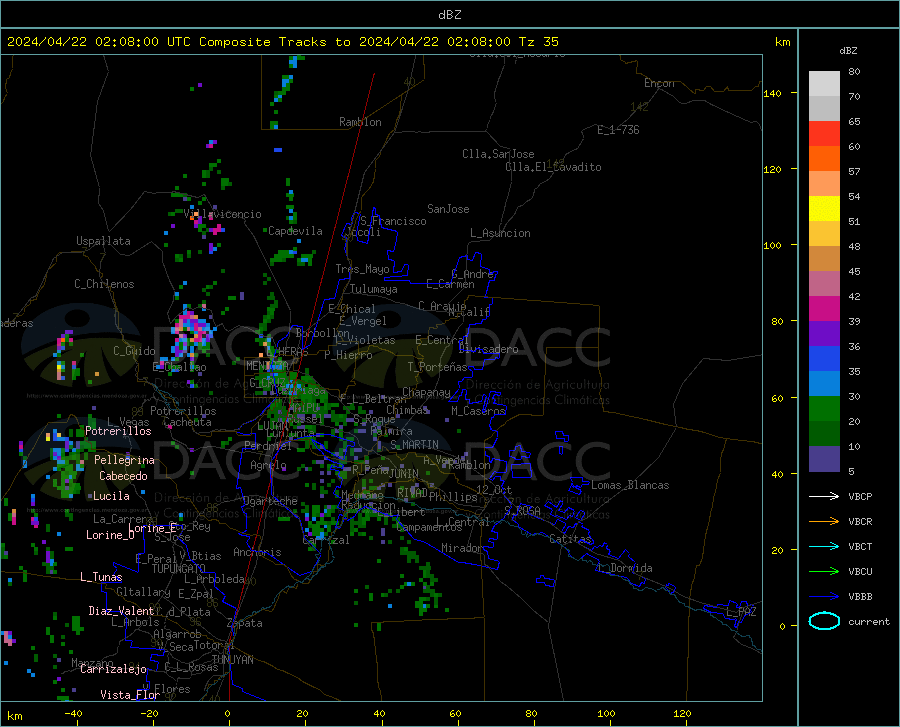Click the 120 km tick on horizontal axis

click(x=682, y=714)
